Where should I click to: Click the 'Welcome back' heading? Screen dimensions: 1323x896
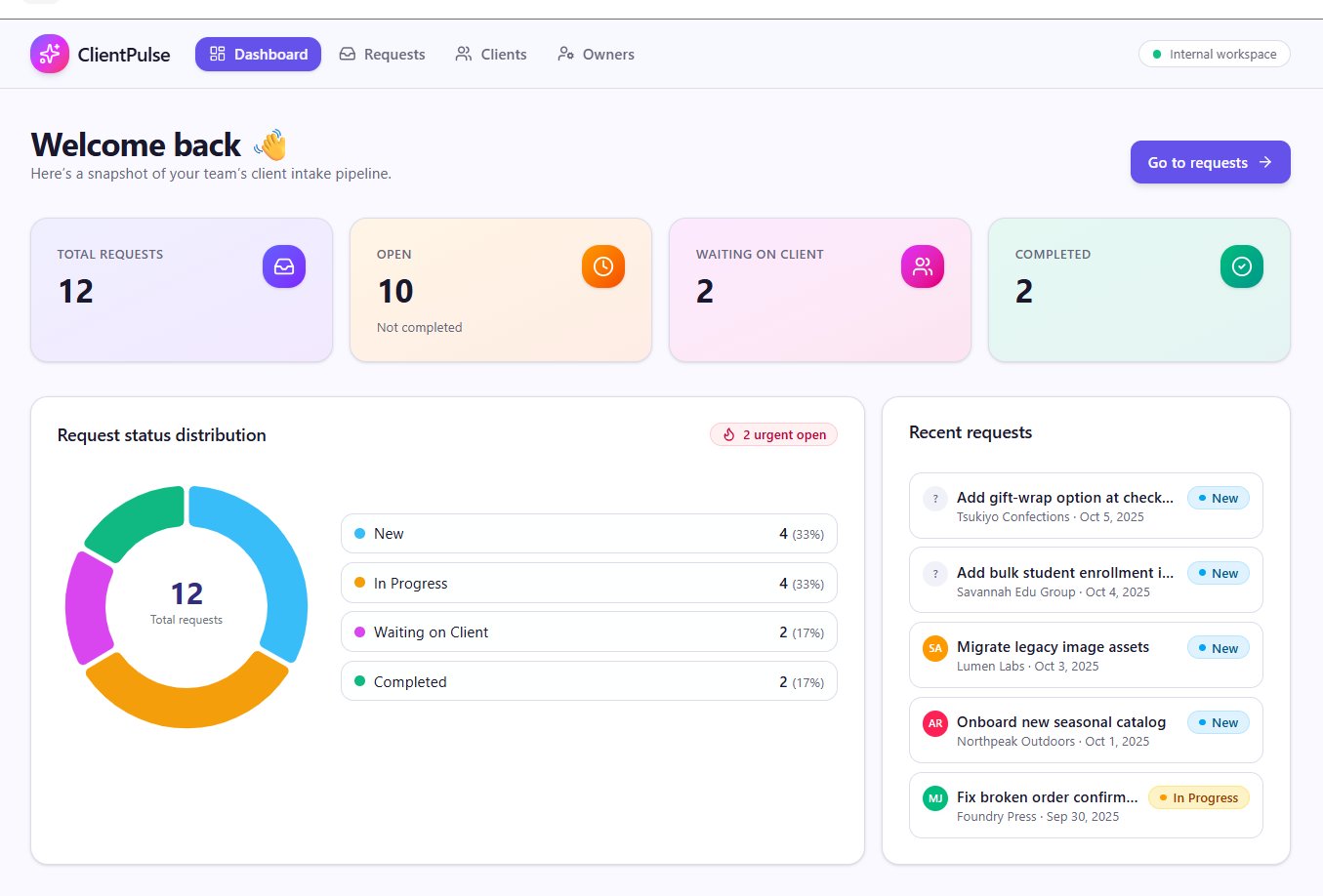click(136, 144)
